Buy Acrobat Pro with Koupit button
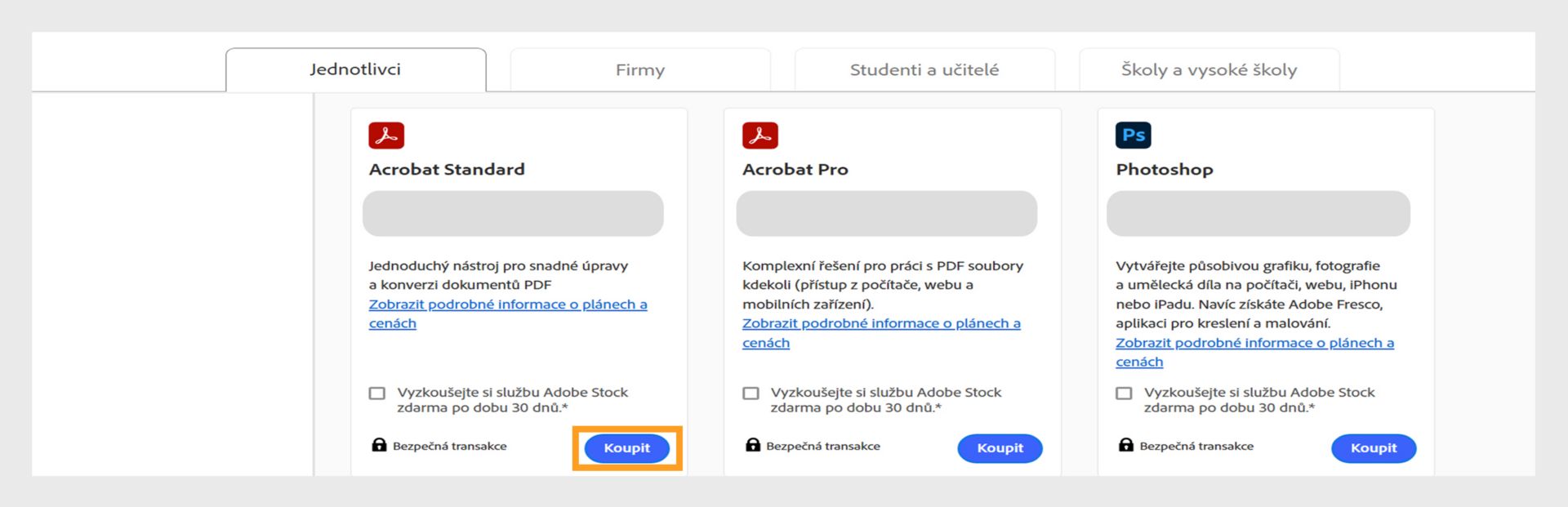Image resolution: width=1568 pixels, height=507 pixels. [x=1000, y=448]
